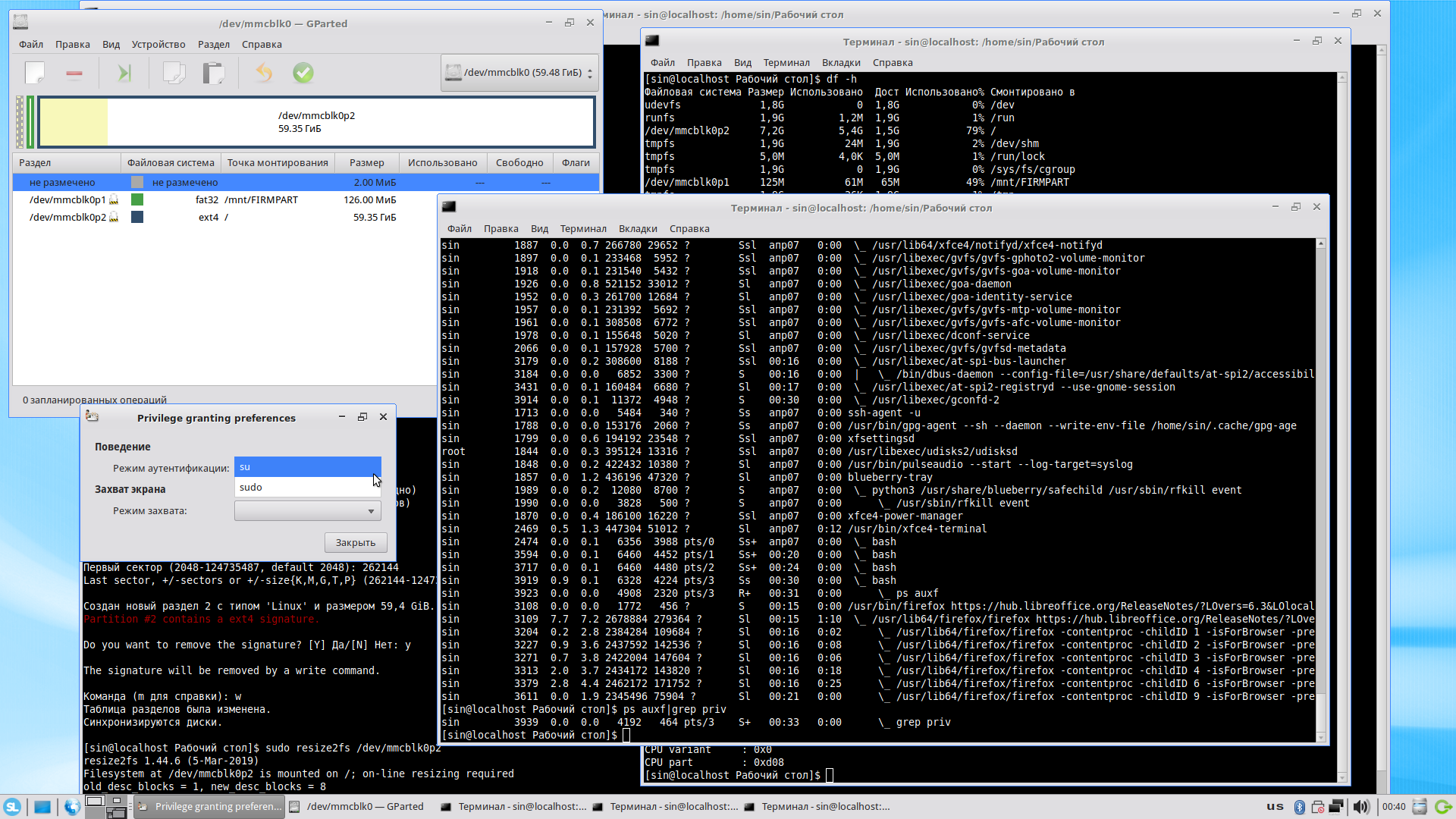Open the Вкладки menu in the front terminal

point(637,229)
